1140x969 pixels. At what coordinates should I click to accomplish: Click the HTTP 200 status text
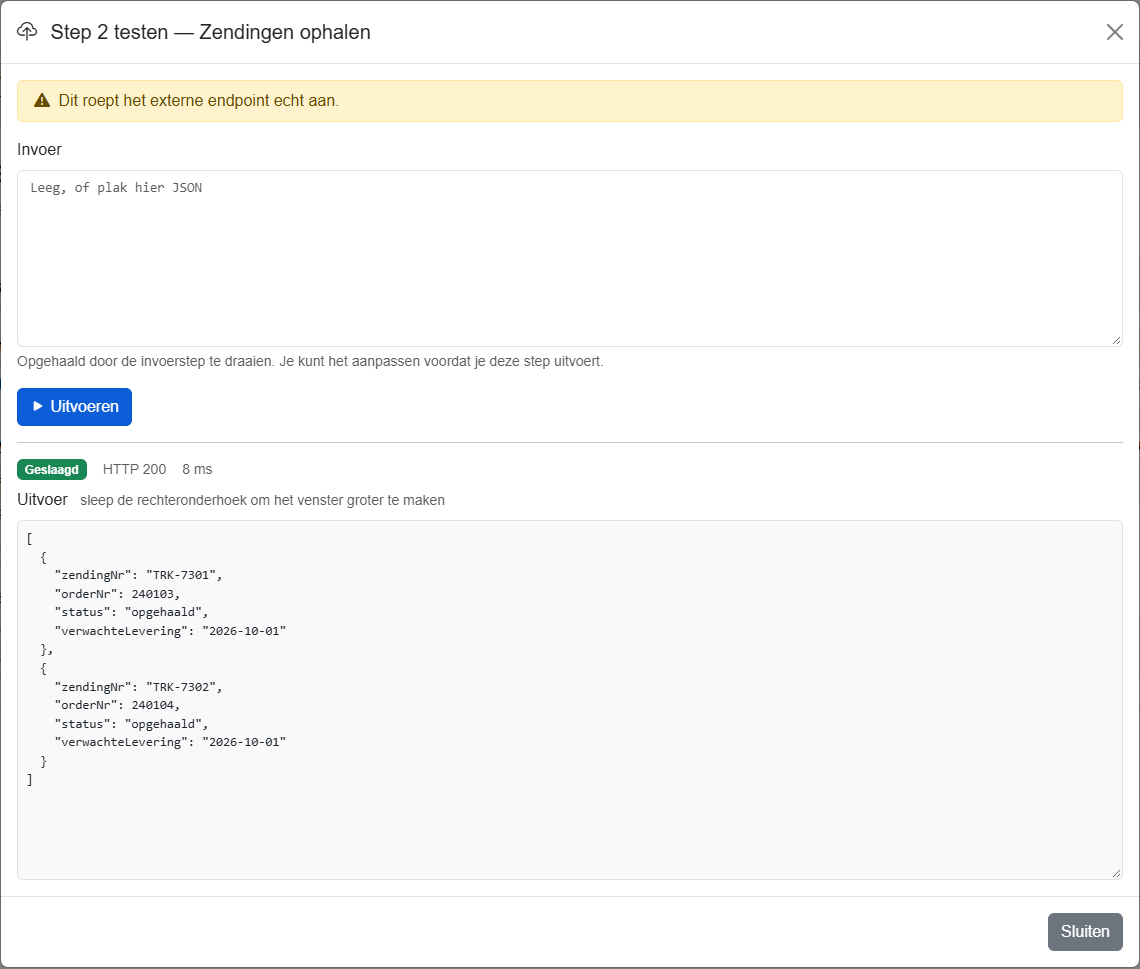tap(135, 470)
